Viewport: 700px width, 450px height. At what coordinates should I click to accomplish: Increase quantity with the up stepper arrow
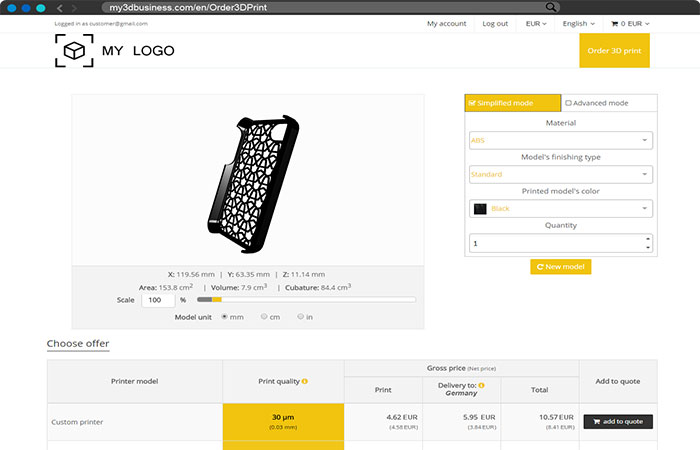tap(648, 239)
